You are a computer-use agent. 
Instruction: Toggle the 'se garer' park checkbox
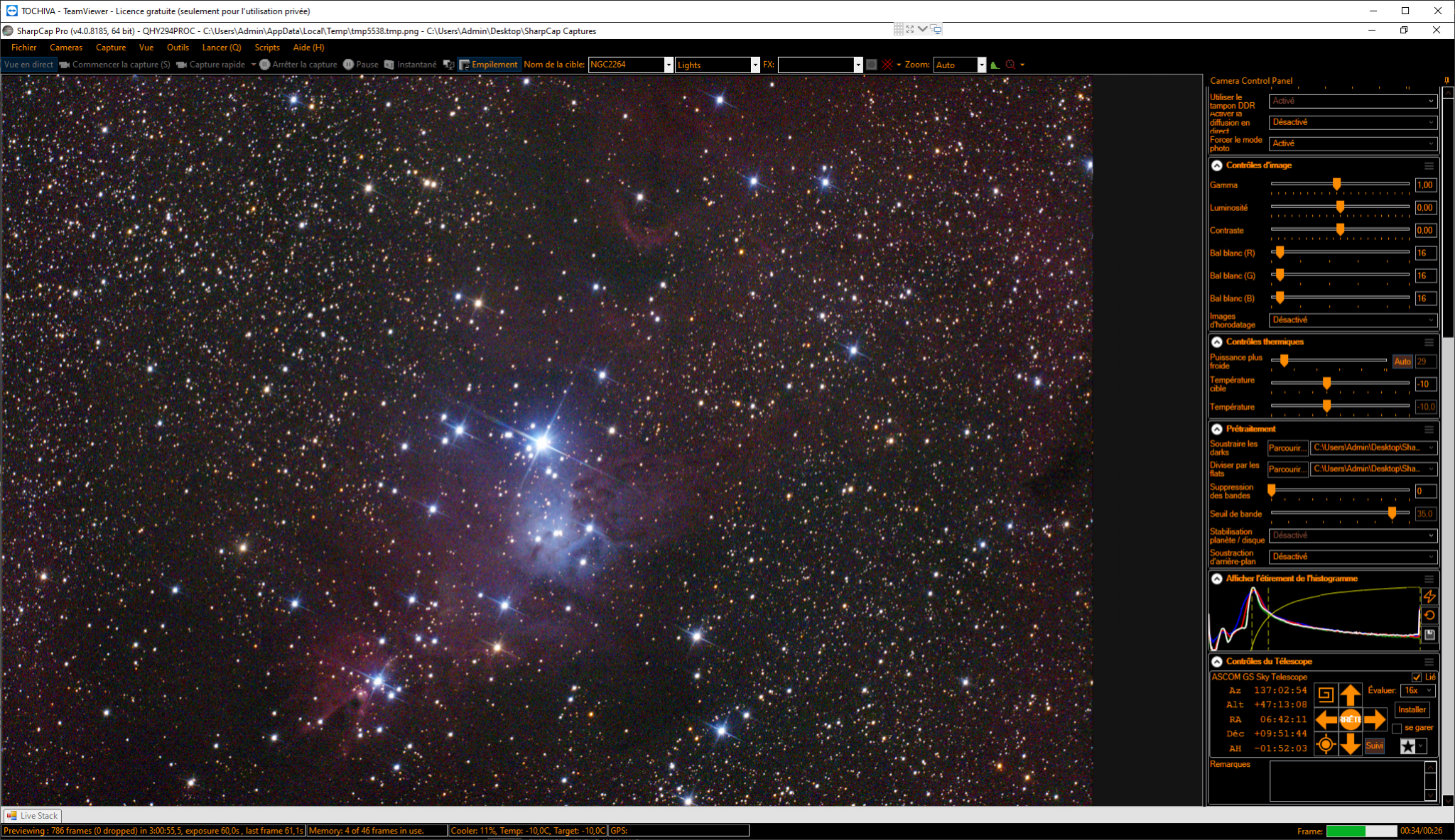[1397, 729]
